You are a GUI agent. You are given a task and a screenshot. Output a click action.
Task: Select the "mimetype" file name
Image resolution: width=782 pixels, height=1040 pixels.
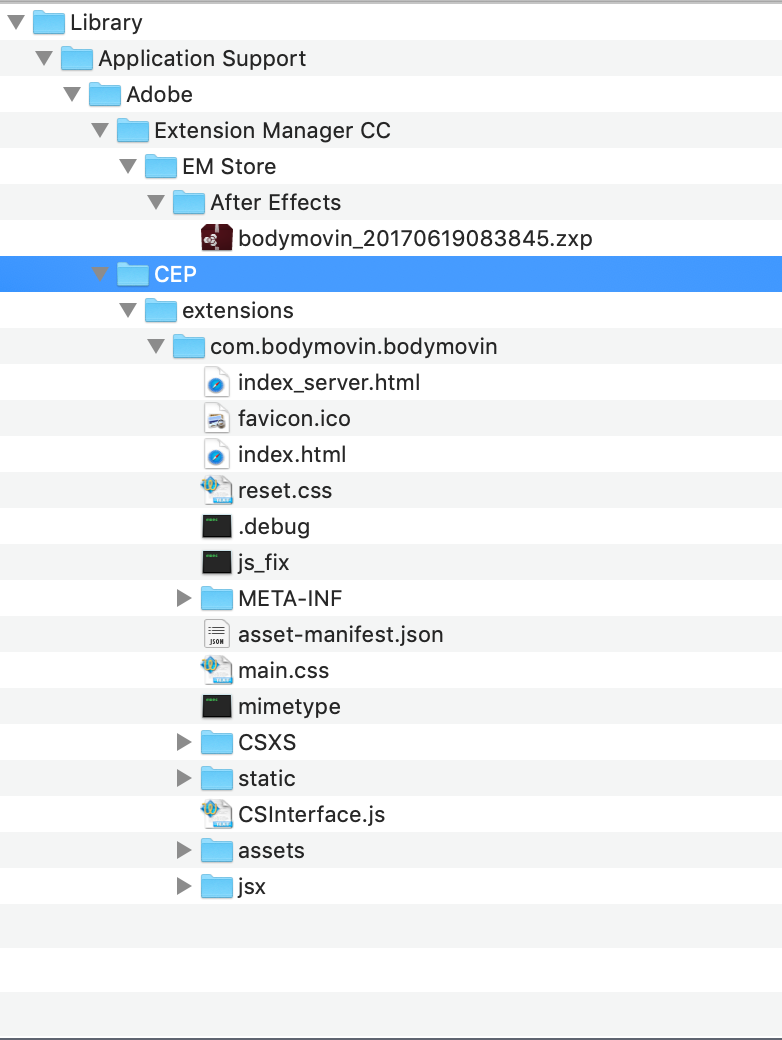290,706
